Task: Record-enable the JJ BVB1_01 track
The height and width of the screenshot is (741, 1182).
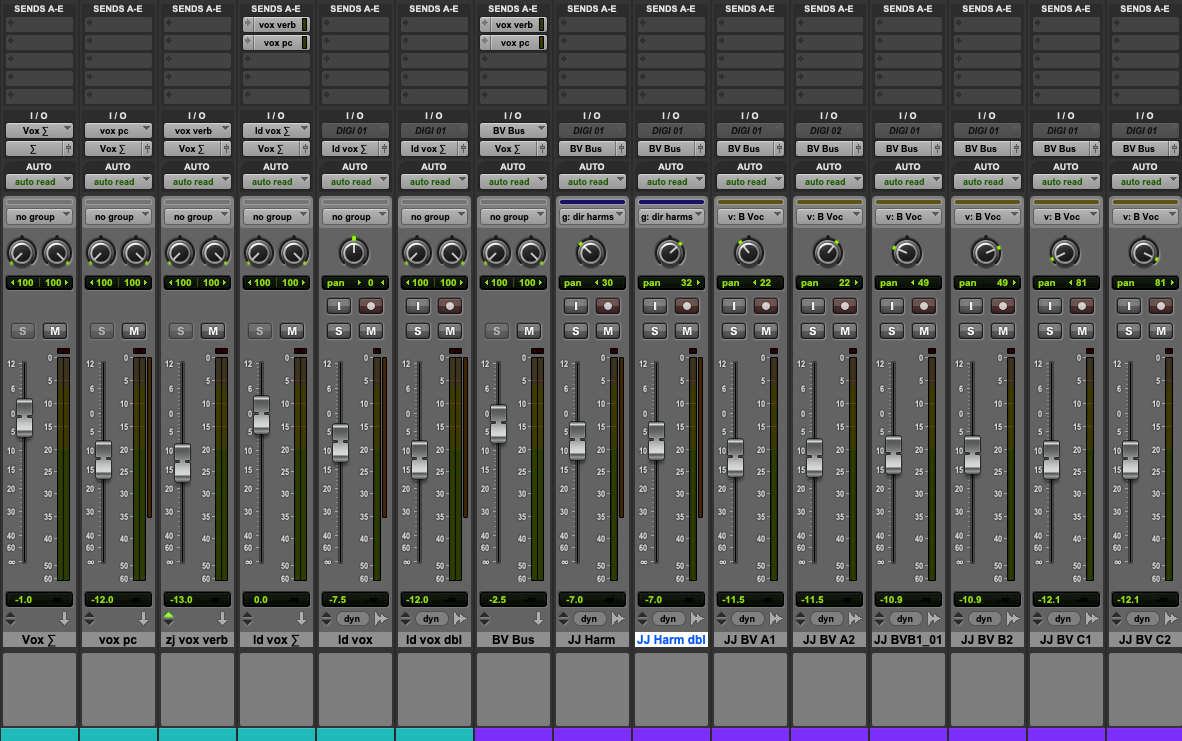Action: pyautogui.click(x=923, y=306)
